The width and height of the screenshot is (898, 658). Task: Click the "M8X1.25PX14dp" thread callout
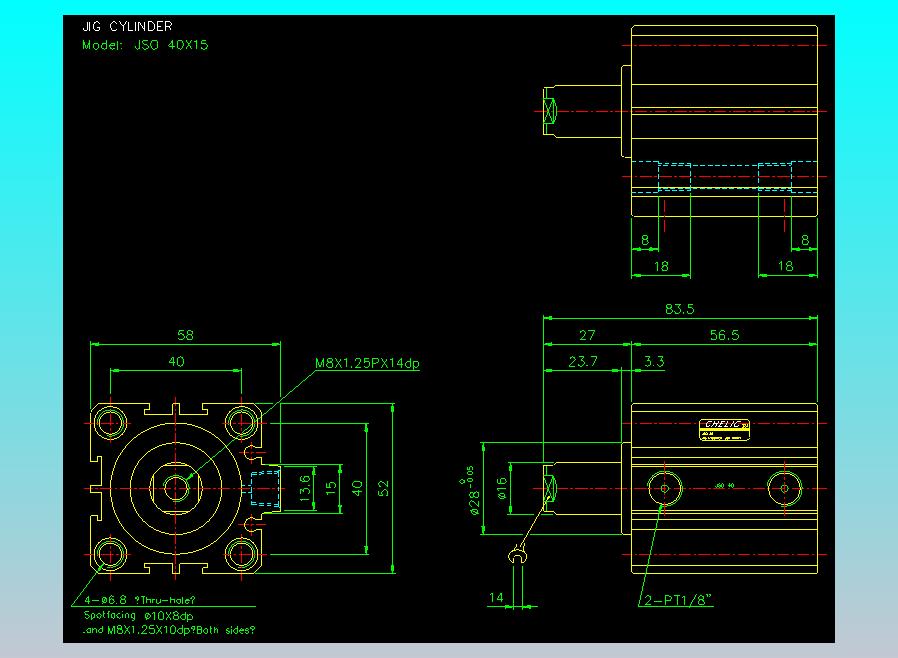coord(367,363)
